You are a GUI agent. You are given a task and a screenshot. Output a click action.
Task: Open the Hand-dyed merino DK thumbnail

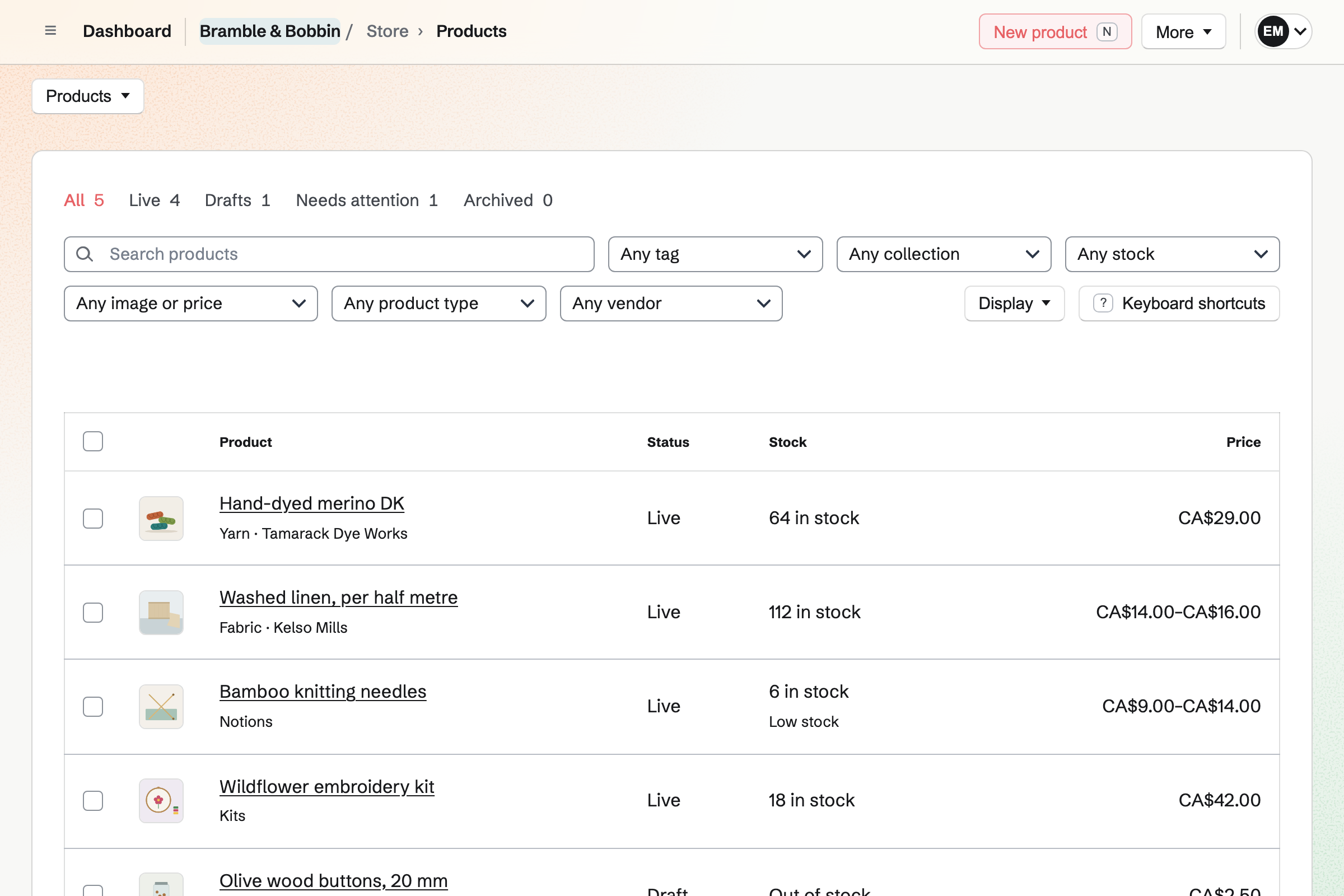click(x=161, y=519)
